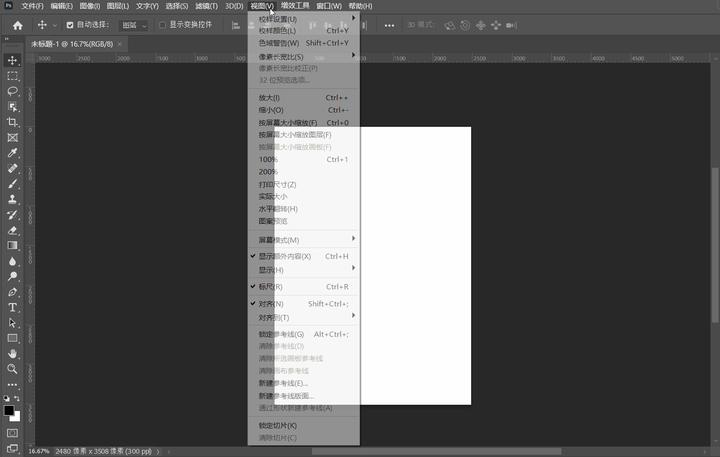Select the Gradient tool
Image resolution: width=720 pixels, height=457 pixels.
coord(12,246)
